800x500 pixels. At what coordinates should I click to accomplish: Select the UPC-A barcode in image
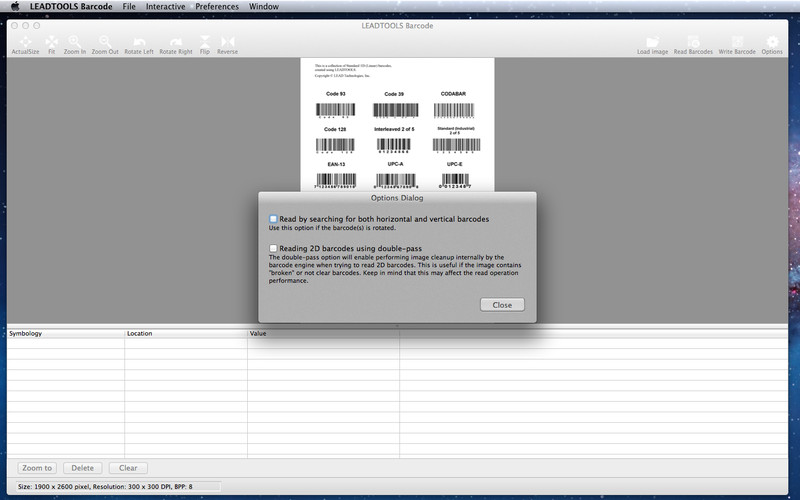pos(395,181)
